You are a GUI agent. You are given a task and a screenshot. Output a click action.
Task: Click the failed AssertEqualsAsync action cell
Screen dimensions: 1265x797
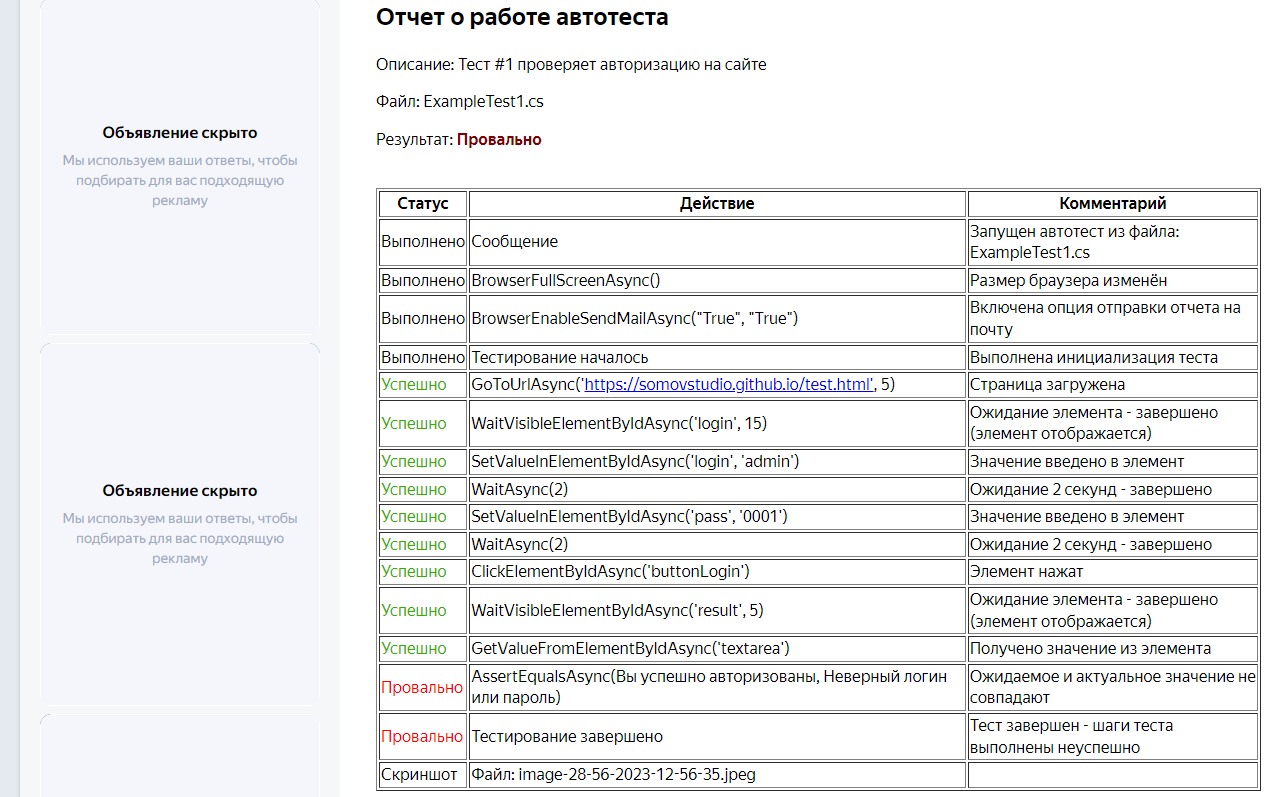tap(709, 687)
